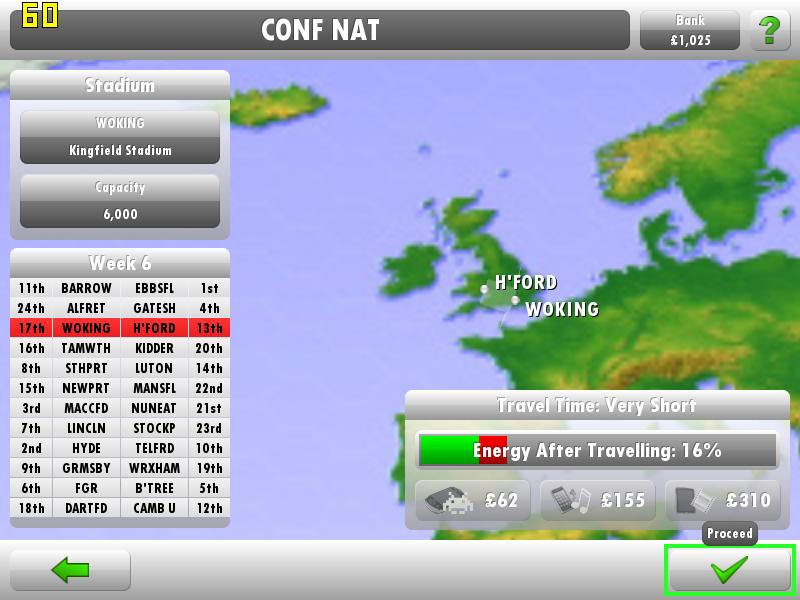The width and height of the screenshot is (800, 600).
Task: Select the BARROW vs EBBSFL fixture row
Action: pos(120,288)
